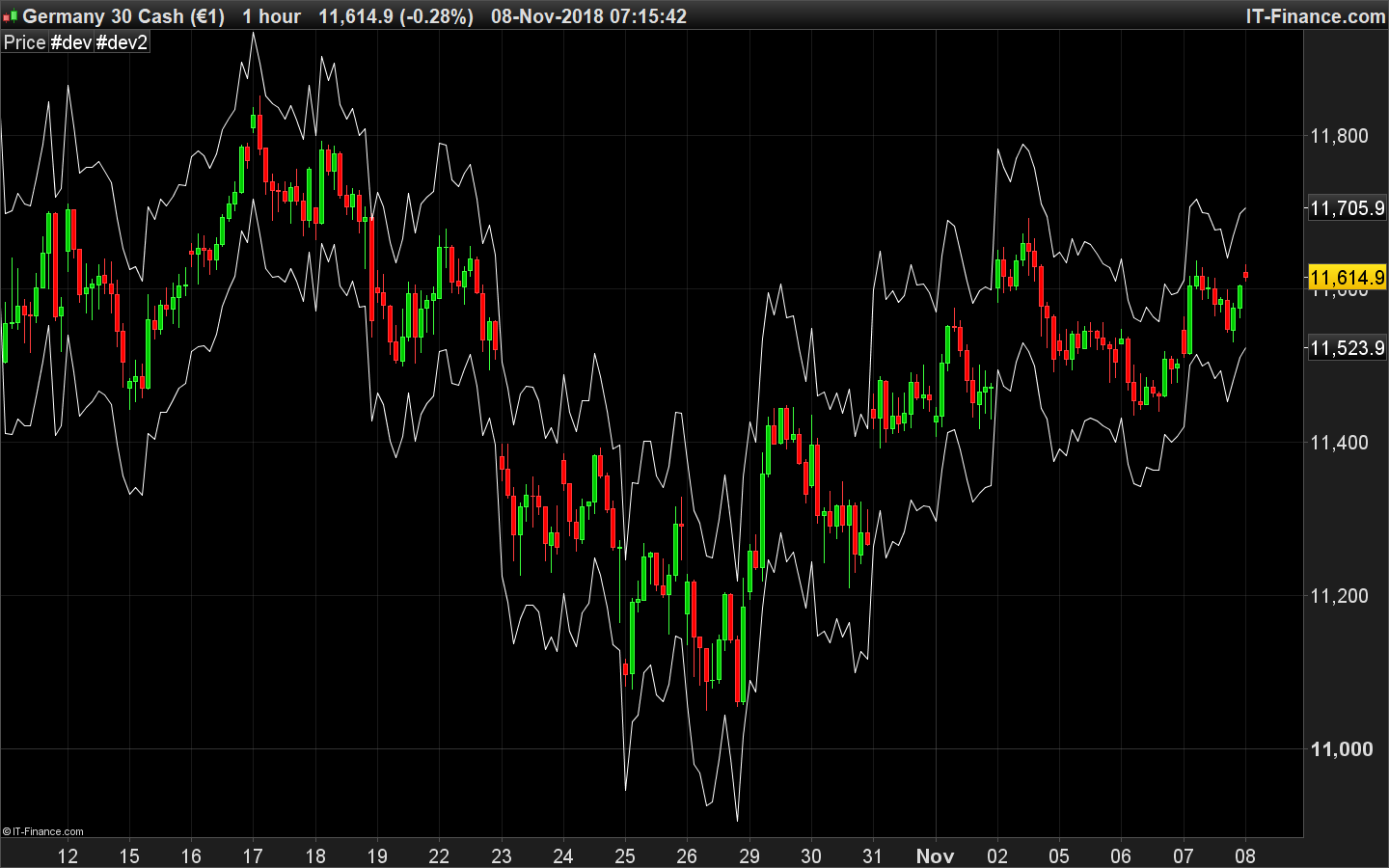This screenshot has width=1389, height=868.
Task: Click the date label 15 on time axis
Action: (129, 855)
